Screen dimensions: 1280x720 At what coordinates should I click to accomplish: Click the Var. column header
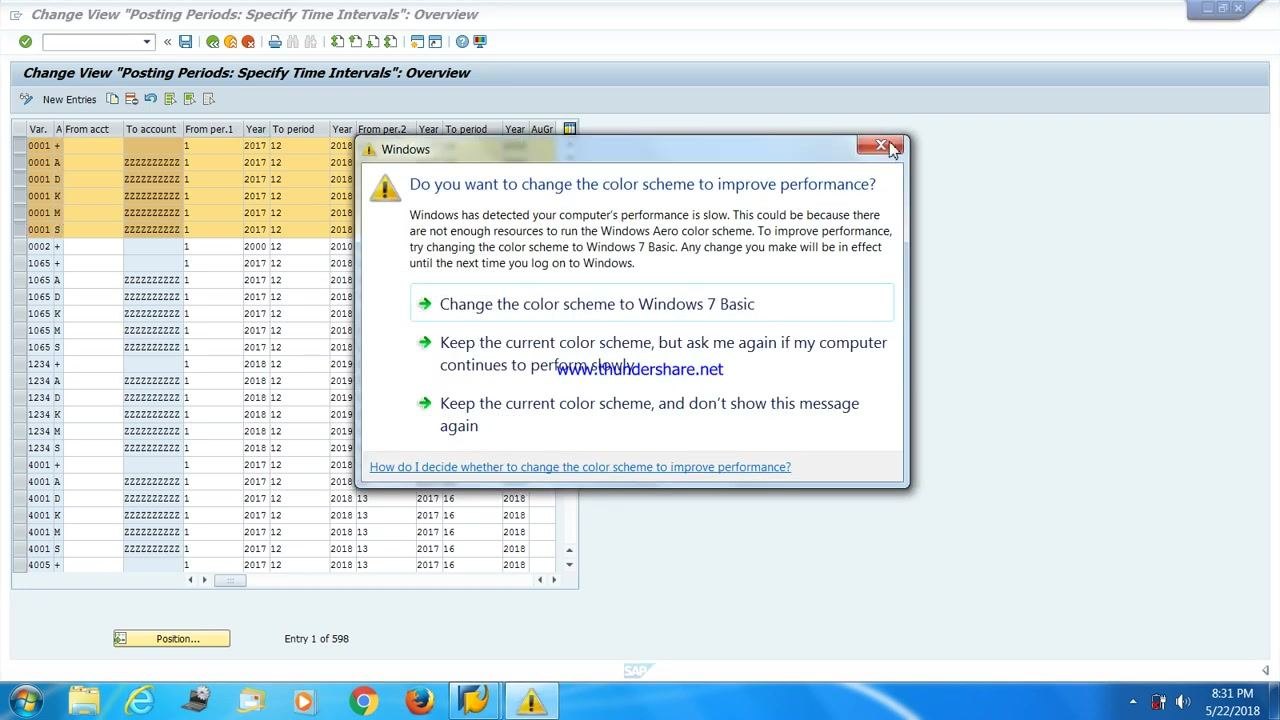pos(39,129)
